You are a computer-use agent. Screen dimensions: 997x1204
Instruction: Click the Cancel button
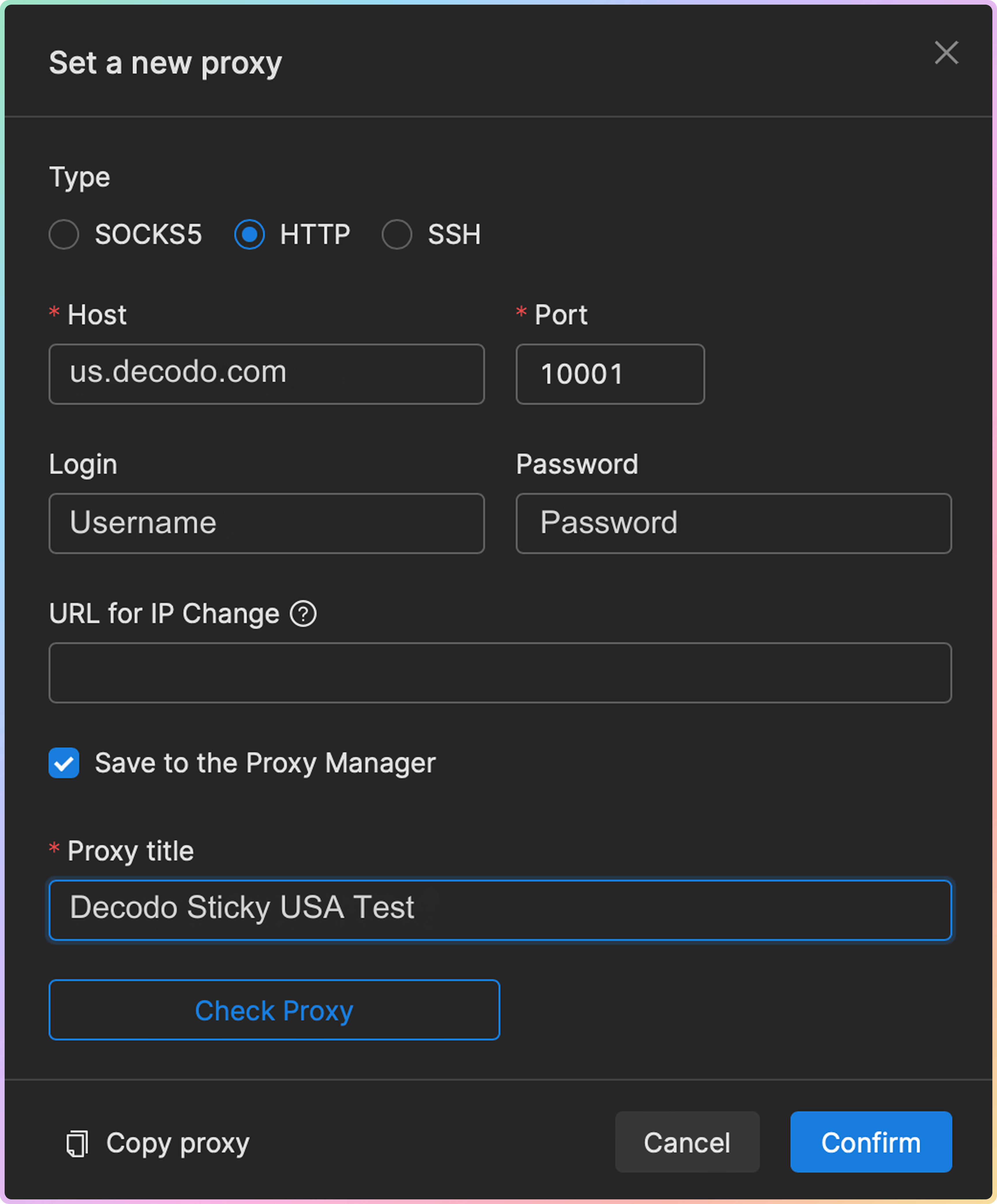(x=687, y=1142)
